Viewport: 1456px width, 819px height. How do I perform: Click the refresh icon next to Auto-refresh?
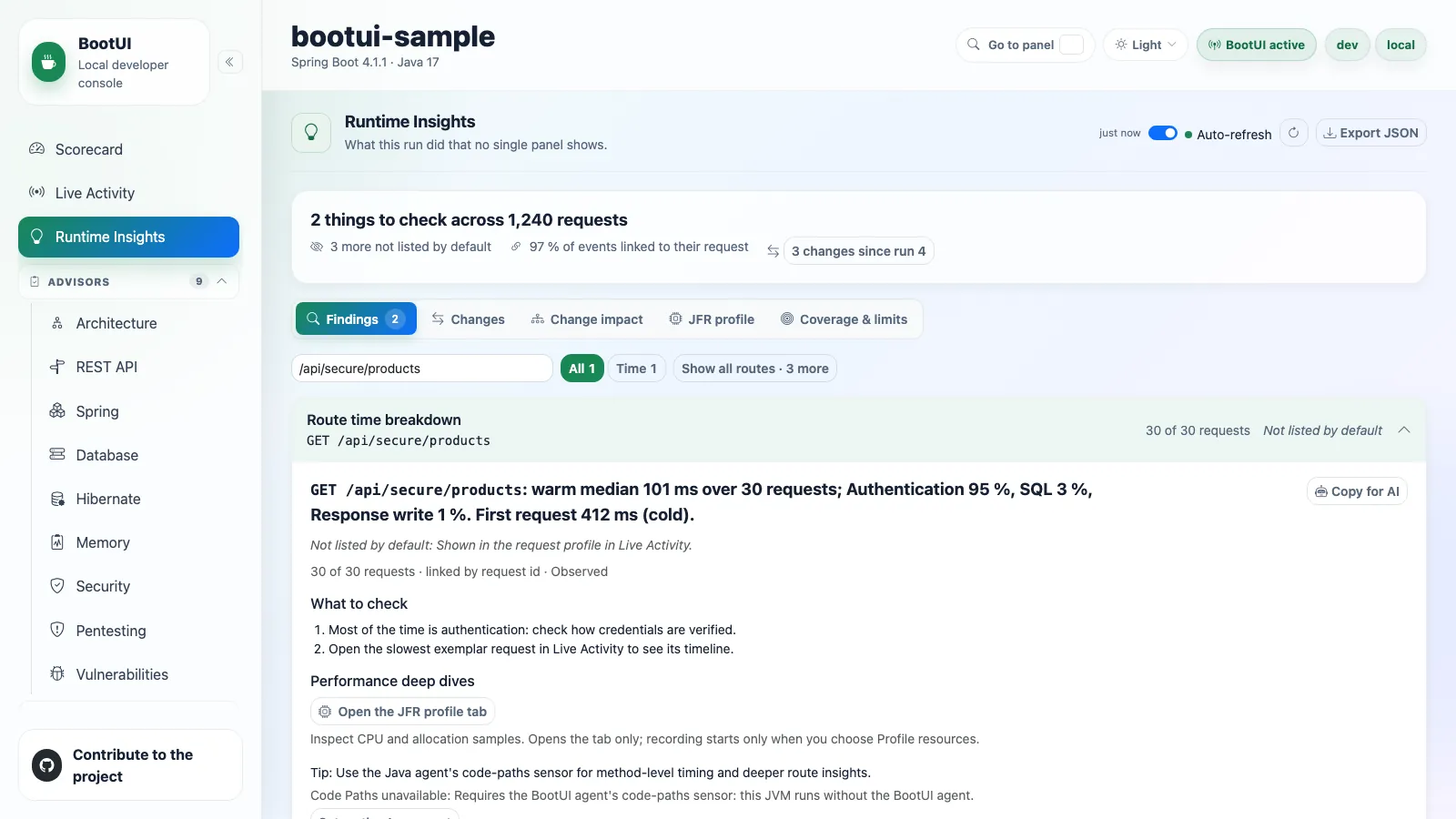pyautogui.click(x=1293, y=133)
